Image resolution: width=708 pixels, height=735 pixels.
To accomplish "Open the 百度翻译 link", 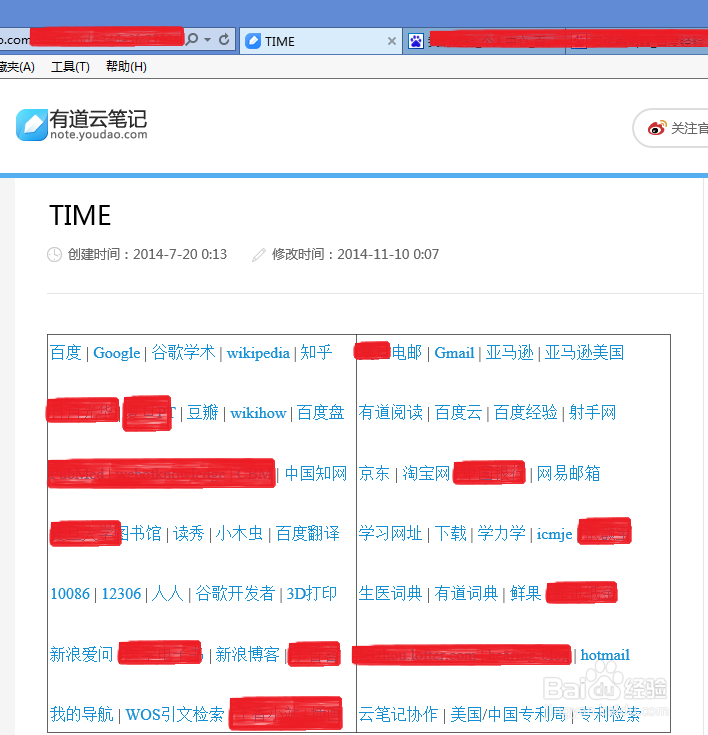I will point(308,533).
